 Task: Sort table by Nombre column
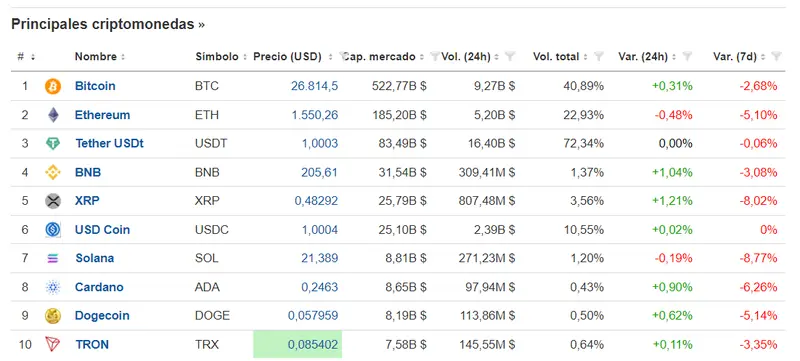coord(100,57)
